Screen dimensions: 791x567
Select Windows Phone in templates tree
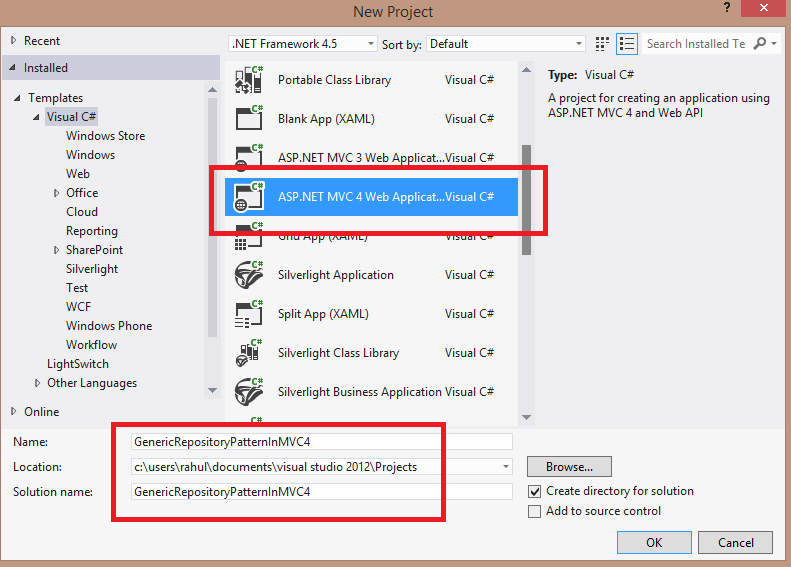pyautogui.click(x=109, y=326)
